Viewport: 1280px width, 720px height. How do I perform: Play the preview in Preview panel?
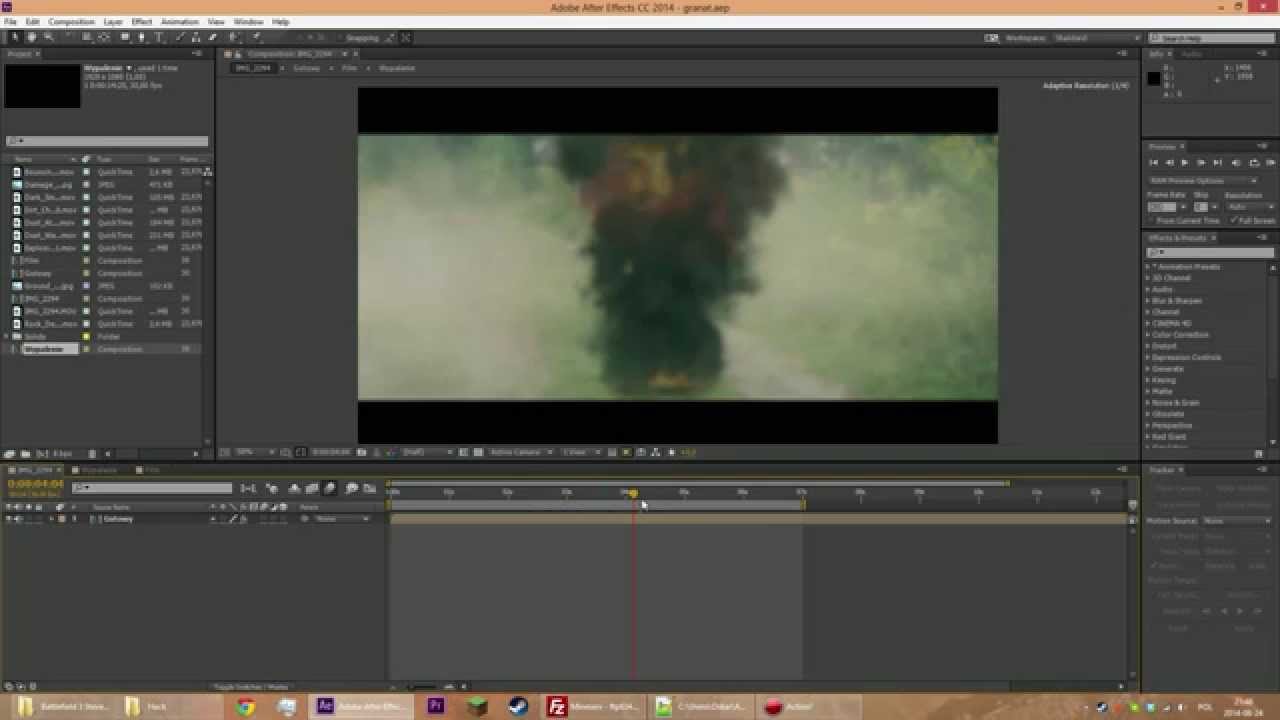(1185, 163)
